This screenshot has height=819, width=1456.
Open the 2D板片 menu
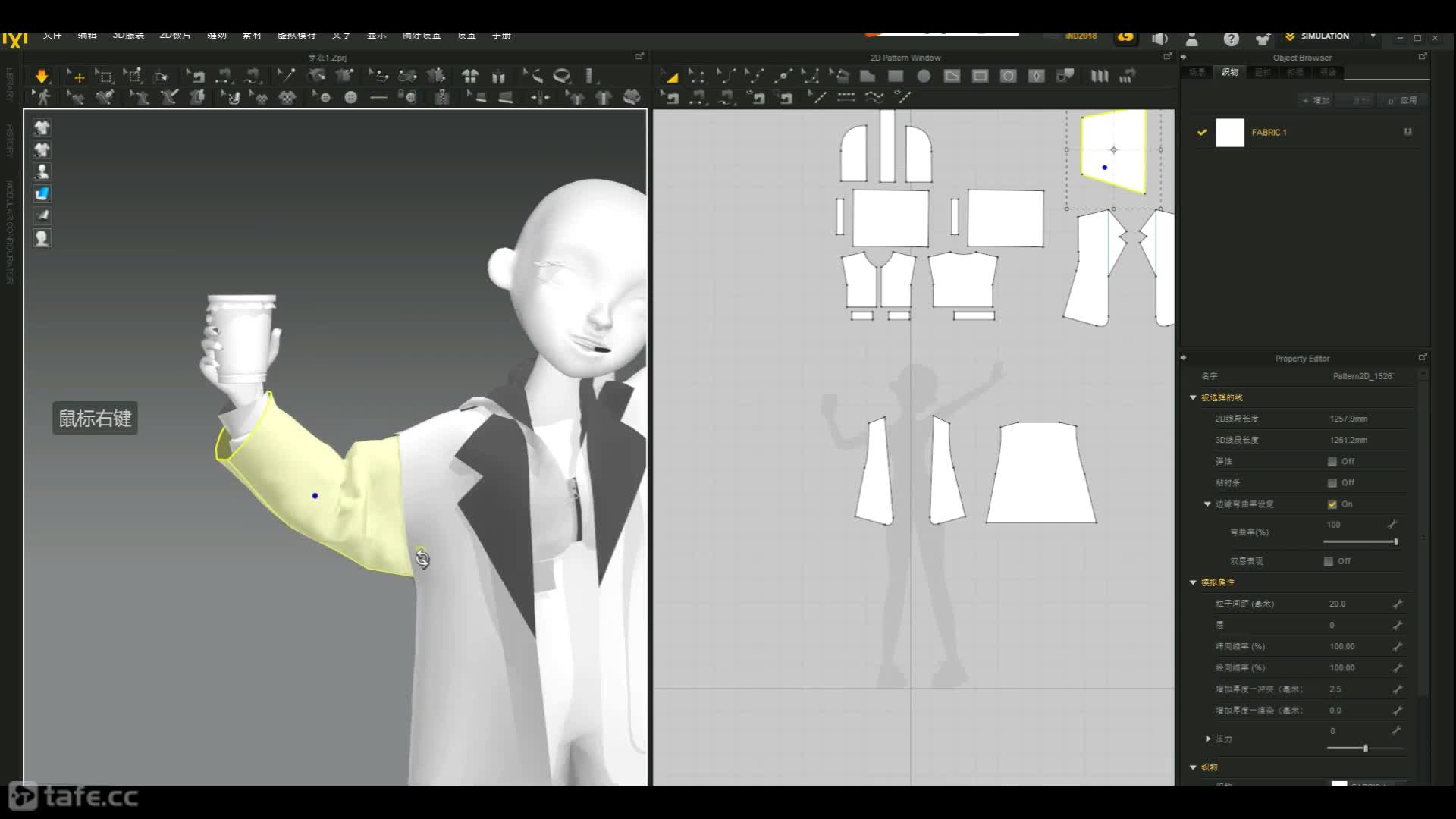click(175, 36)
